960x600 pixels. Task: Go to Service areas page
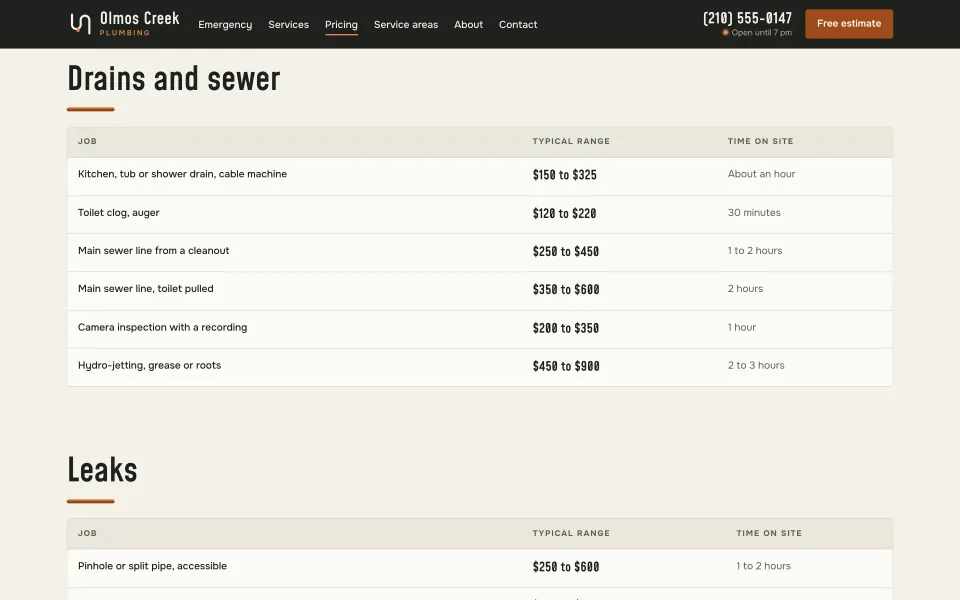click(406, 24)
